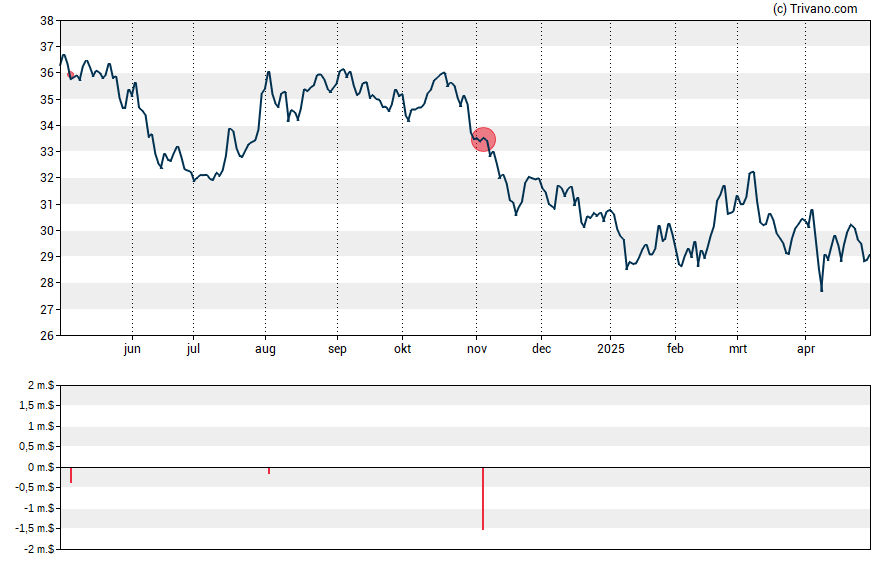Screen dimensions: 888x565
Task: Click the price axis label 33
Action: 47,152
